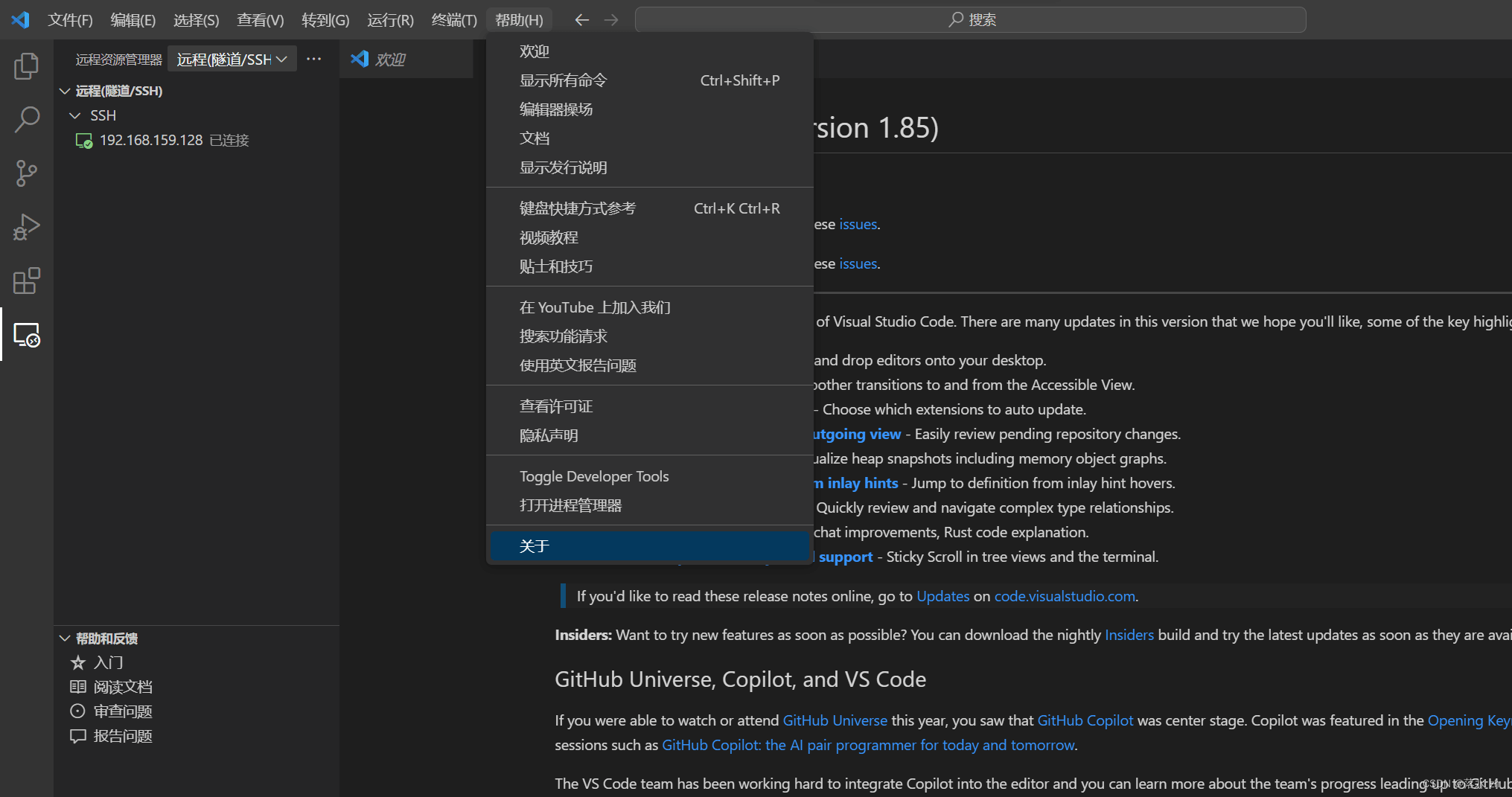Click the comment icon beside 报告问题

(x=77, y=736)
